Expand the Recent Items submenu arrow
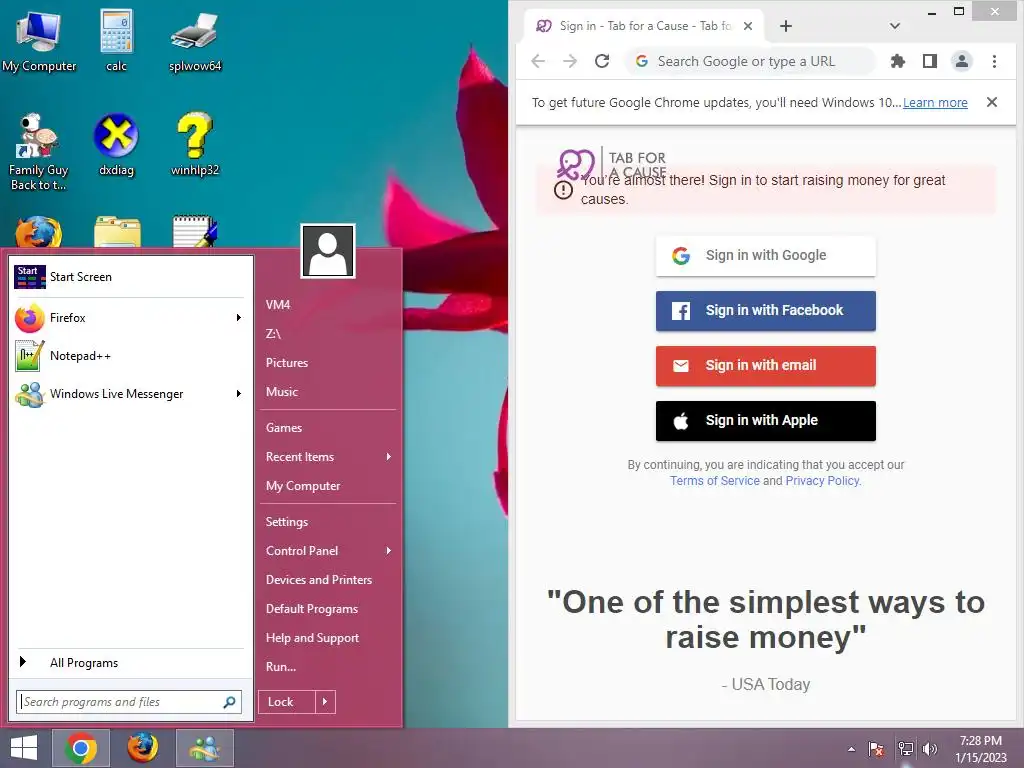 click(x=389, y=457)
